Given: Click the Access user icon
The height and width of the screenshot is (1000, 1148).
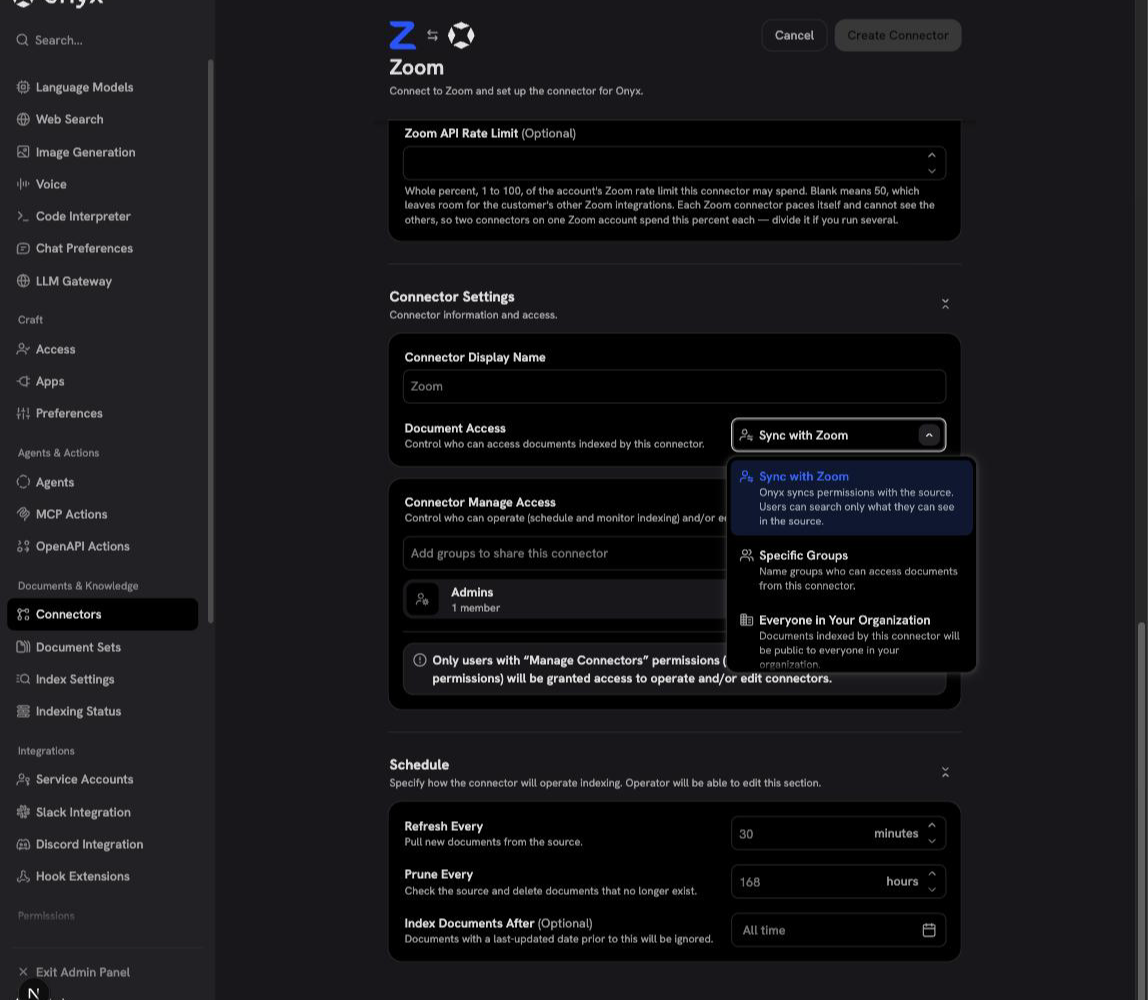Looking at the screenshot, I should pyautogui.click(x=23, y=349).
